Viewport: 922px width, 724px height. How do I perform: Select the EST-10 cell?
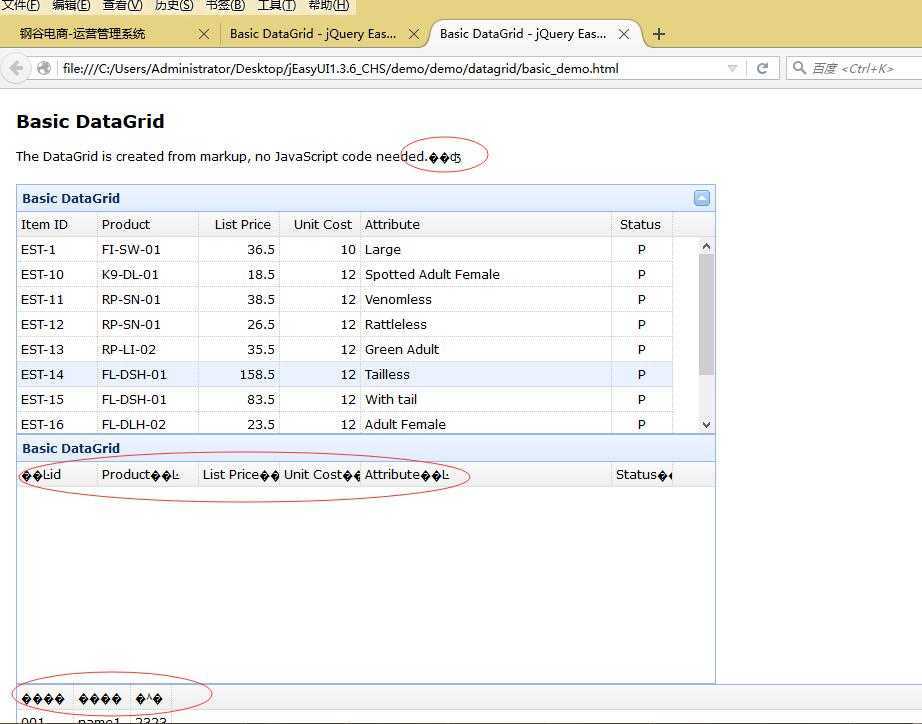click(57, 274)
